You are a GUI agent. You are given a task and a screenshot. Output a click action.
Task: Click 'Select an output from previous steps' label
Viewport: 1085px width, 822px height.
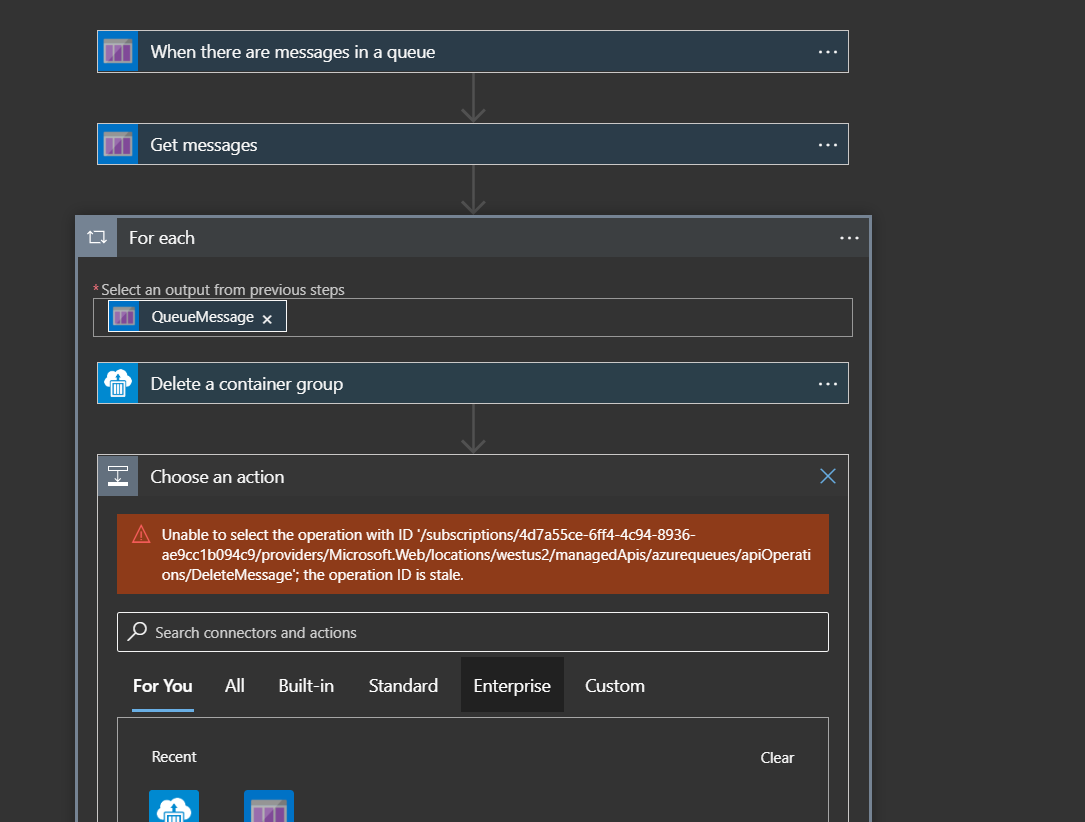pos(223,290)
